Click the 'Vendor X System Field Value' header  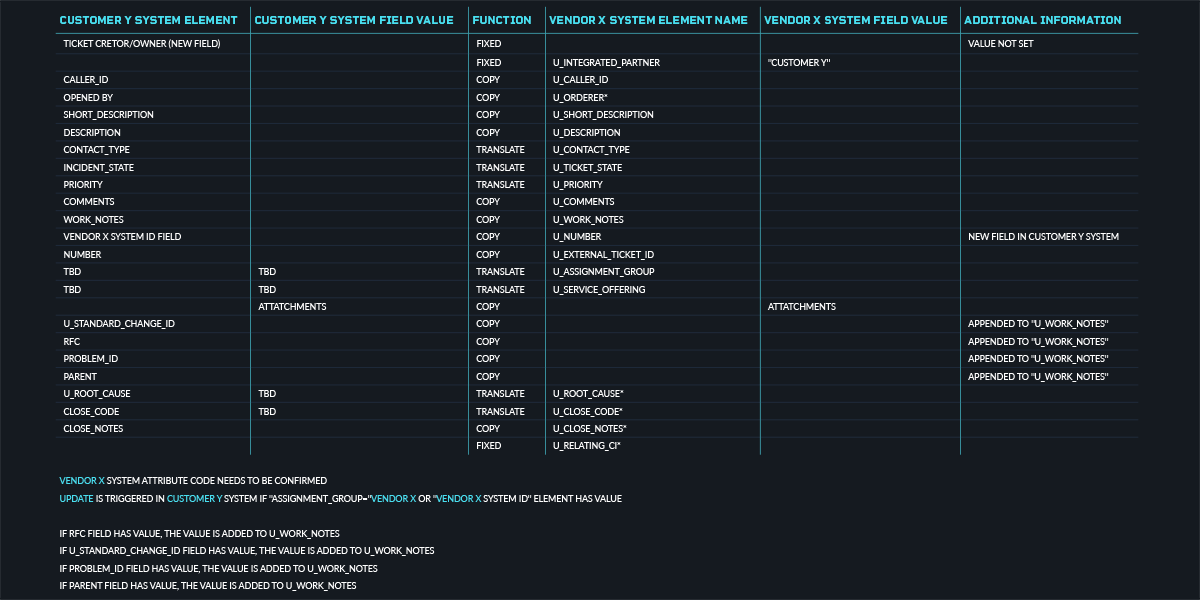click(856, 20)
